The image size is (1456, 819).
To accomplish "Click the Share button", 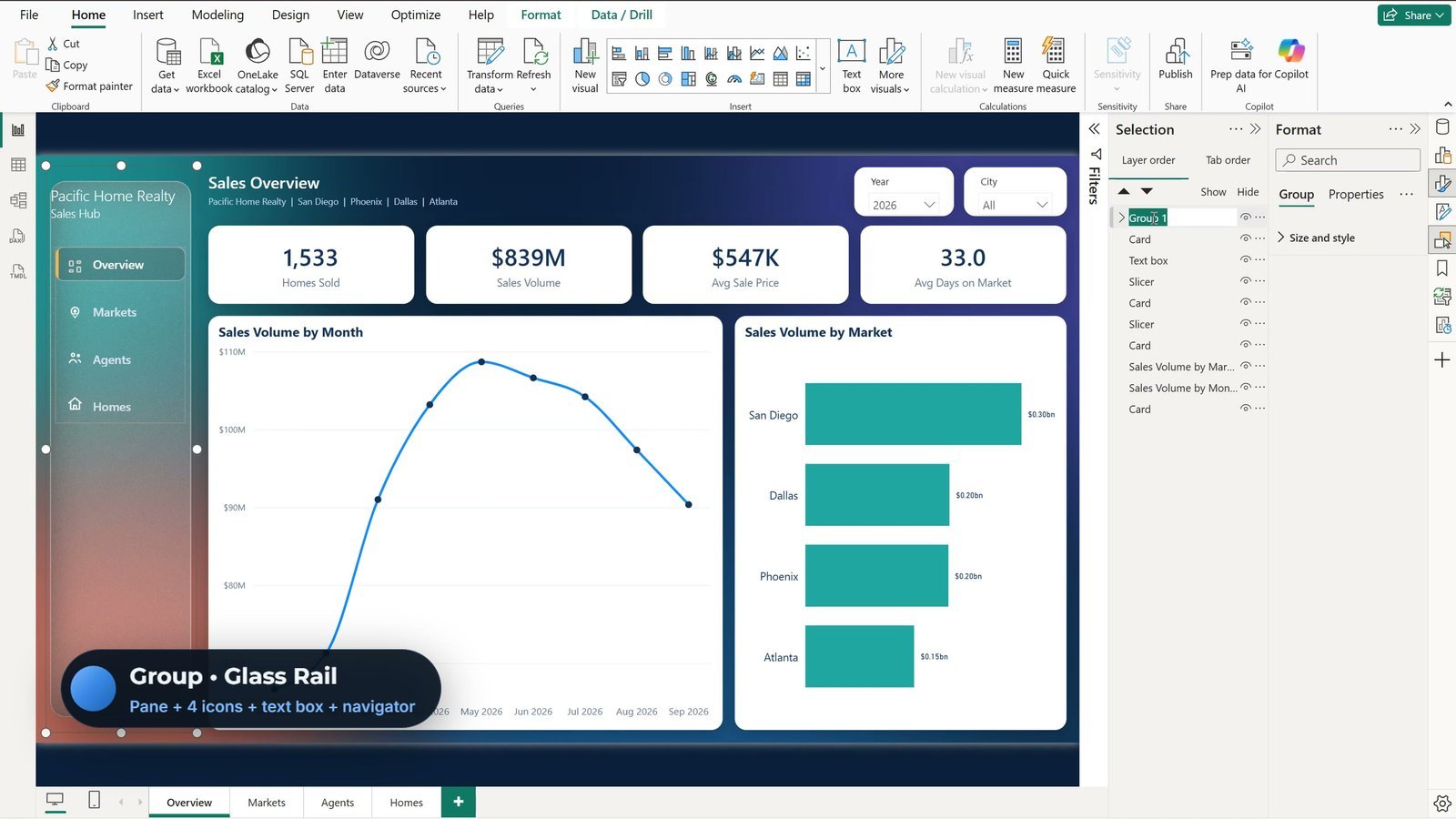I will pyautogui.click(x=1414, y=15).
